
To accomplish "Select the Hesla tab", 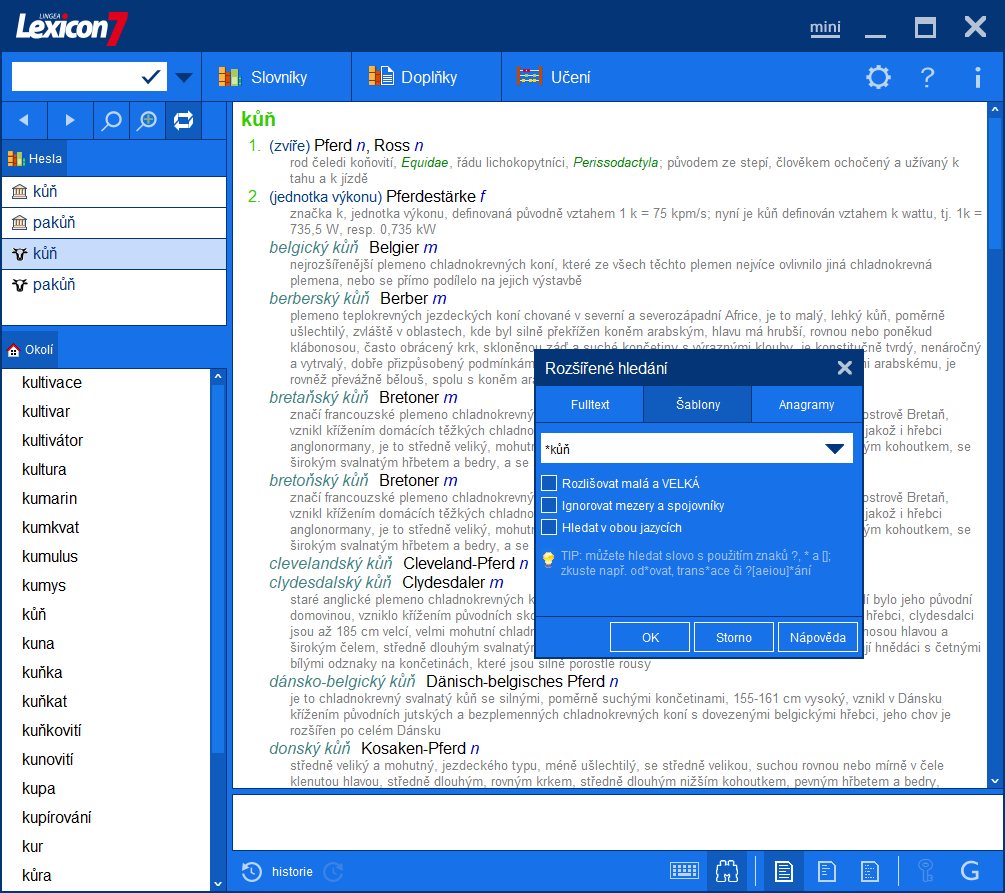I will click(x=35, y=158).
